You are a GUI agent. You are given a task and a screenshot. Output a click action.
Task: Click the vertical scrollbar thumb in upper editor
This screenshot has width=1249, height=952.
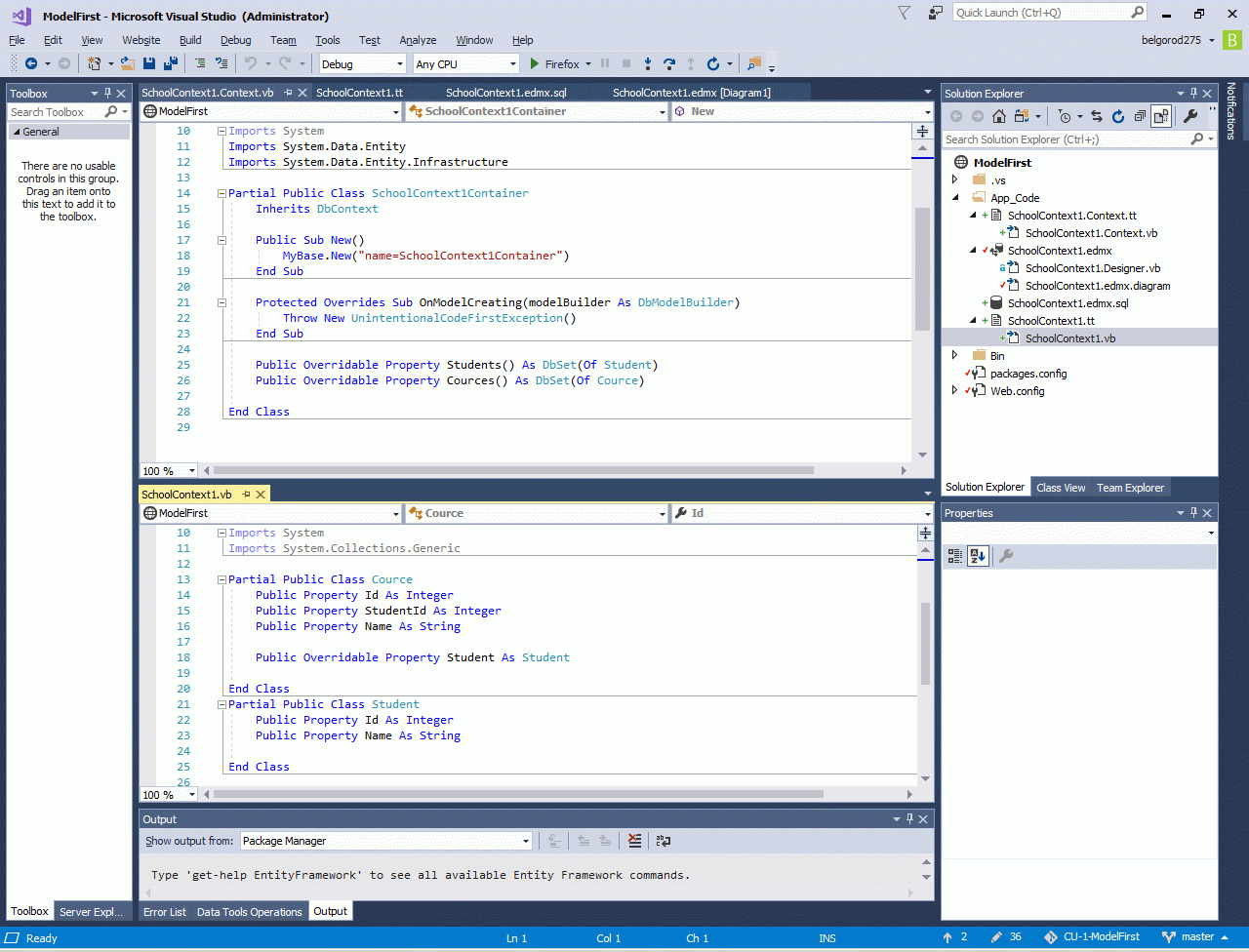pyautogui.click(x=922, y=268)
